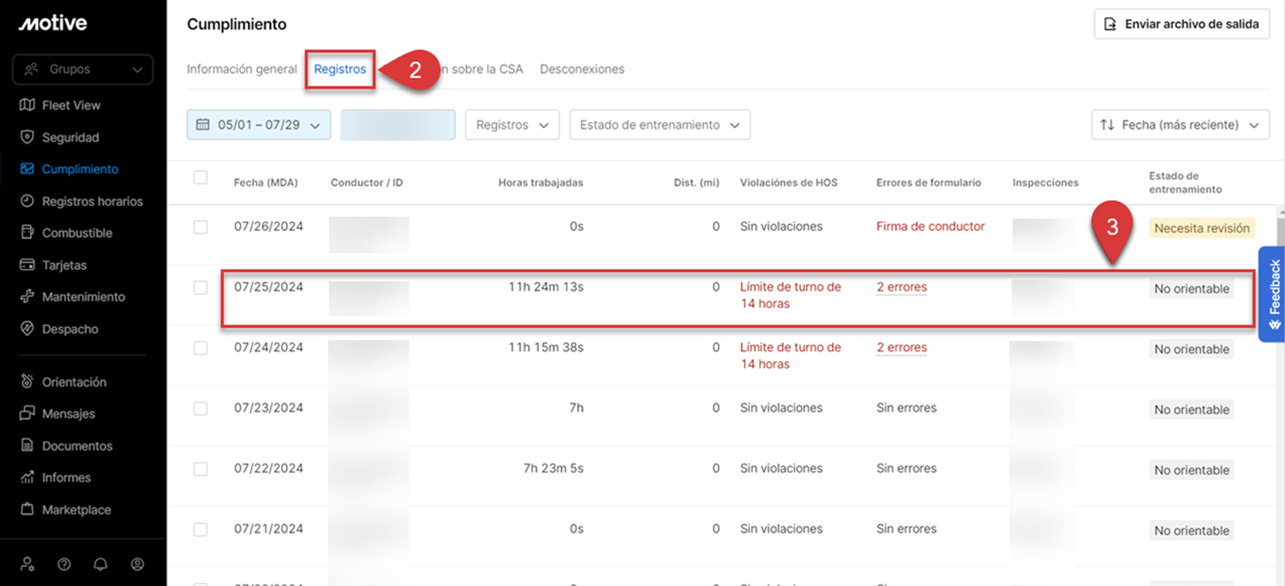This screenshot has height=586, width=1285.
Task: Check the box for the 07/24/2024 row
Action: (x=200, y=348)
